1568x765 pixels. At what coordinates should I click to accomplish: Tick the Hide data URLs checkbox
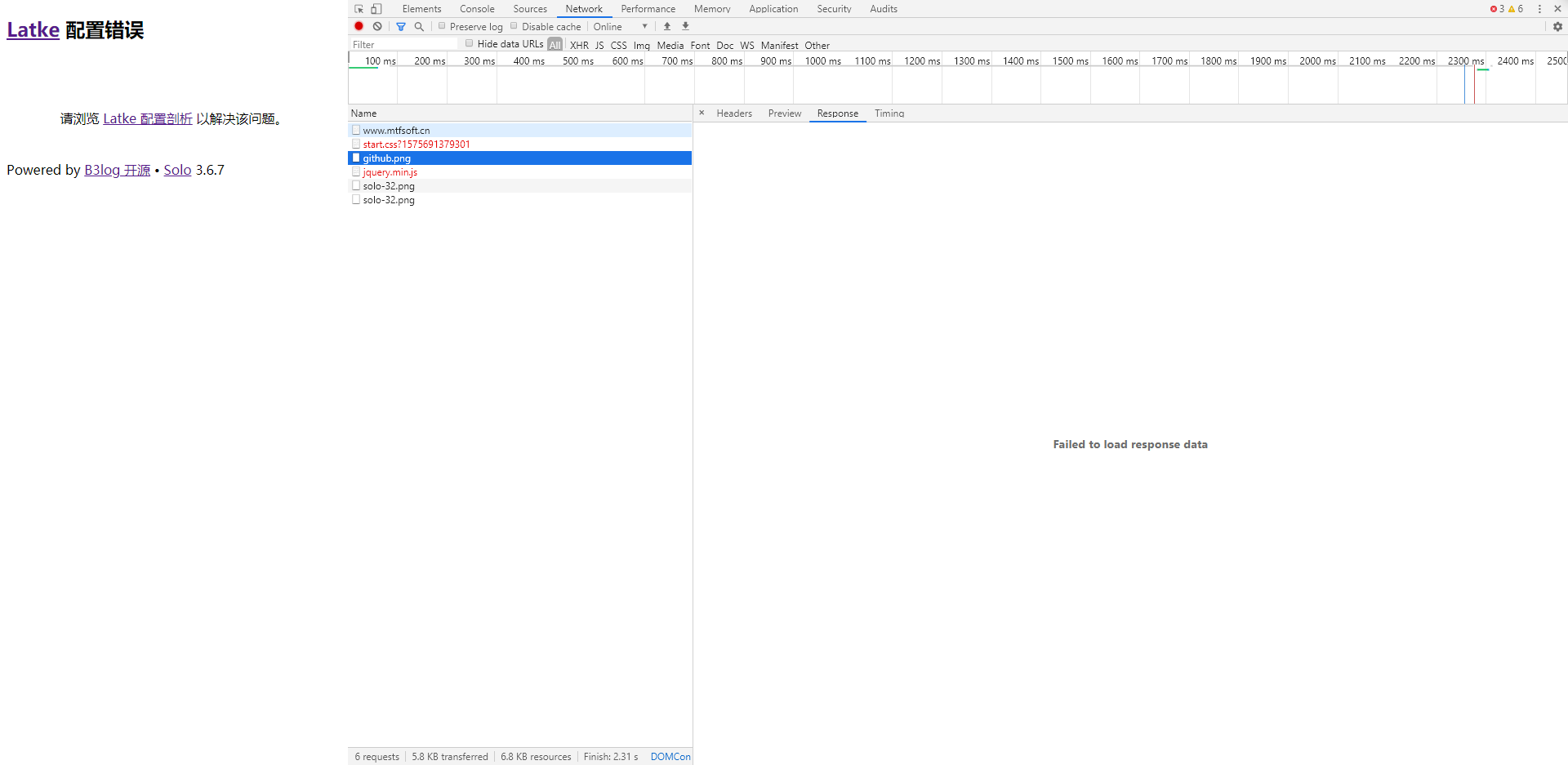point(470,43)
